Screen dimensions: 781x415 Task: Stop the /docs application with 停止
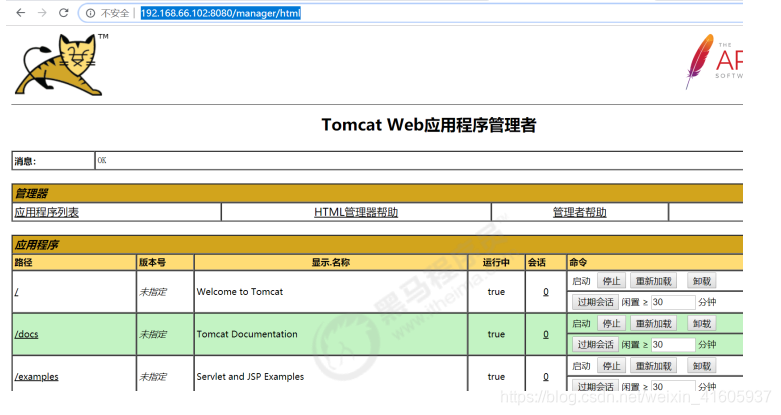tap(612, 323)
